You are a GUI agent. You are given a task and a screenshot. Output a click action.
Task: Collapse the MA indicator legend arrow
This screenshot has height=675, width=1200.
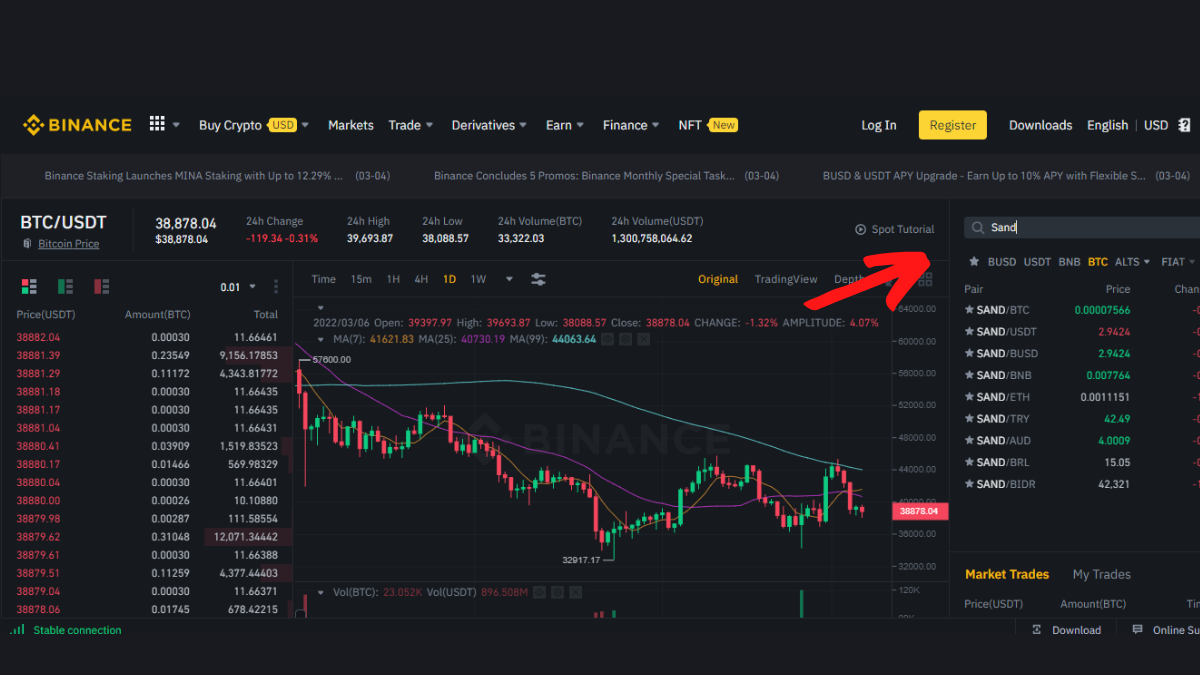click(320, 340)
